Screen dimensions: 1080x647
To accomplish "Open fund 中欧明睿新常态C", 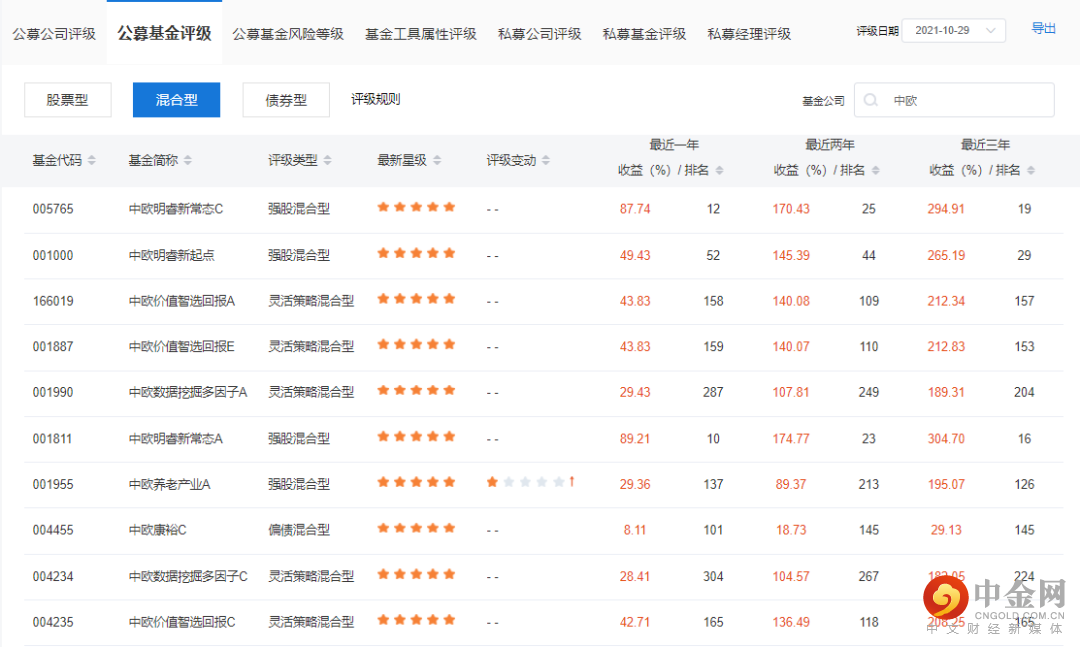I will click(176, 209).
